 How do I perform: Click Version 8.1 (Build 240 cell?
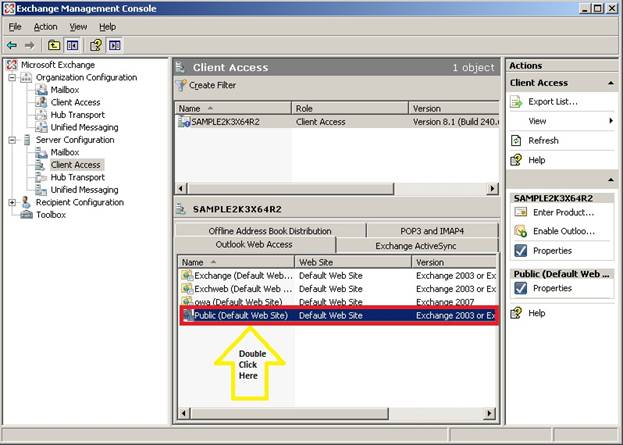(456, 122)
